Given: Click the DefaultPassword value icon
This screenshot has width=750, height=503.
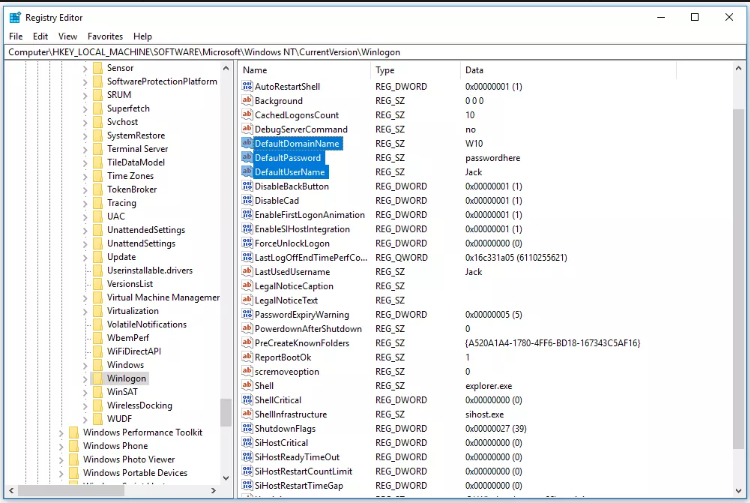Looking at the screenshot, I should coord(247,157).
